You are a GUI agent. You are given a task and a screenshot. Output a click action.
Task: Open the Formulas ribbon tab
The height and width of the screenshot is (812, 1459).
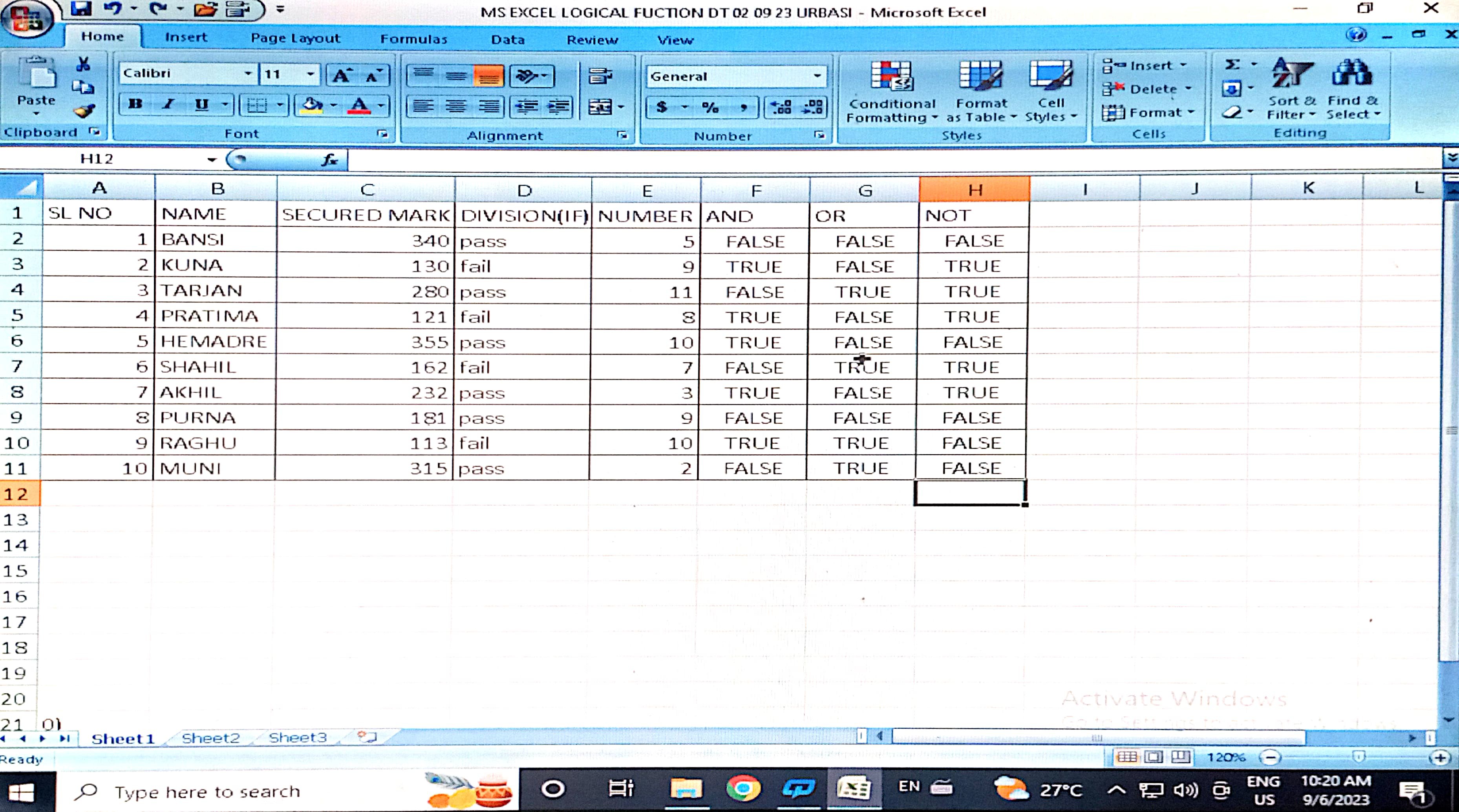coord(413,39)
